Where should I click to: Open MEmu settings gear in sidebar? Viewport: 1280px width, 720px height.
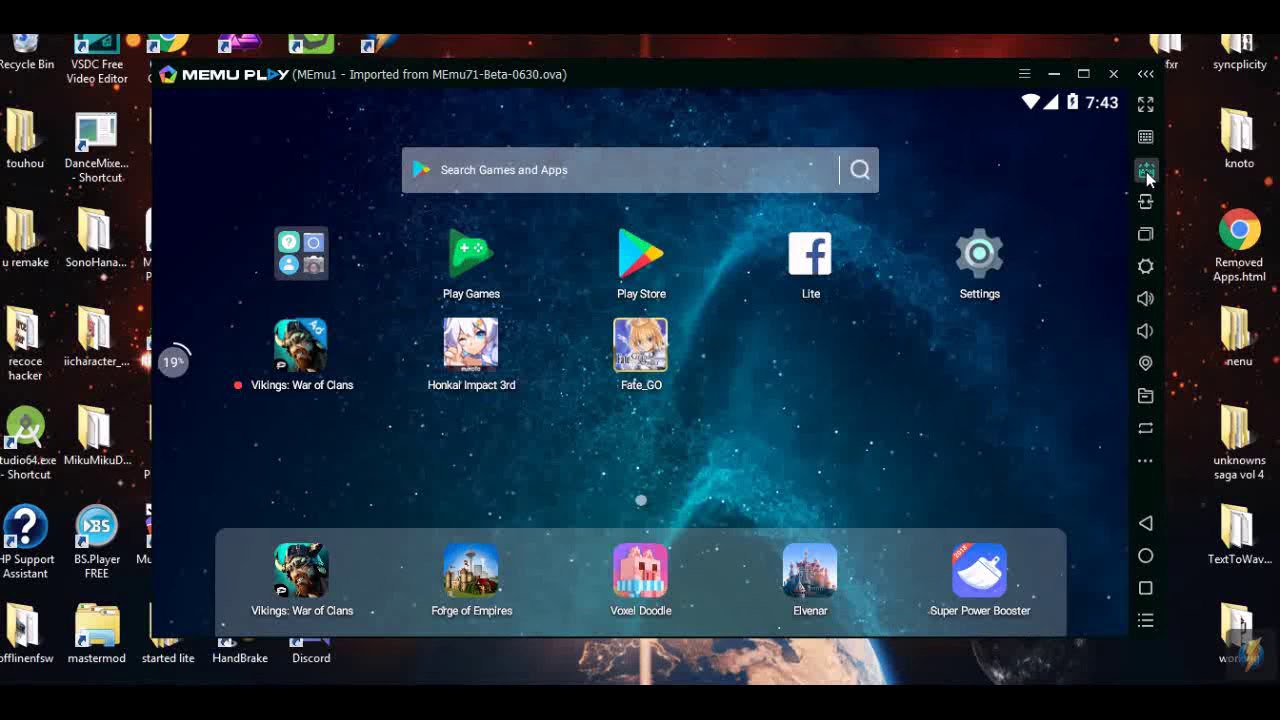point(1146,266)
